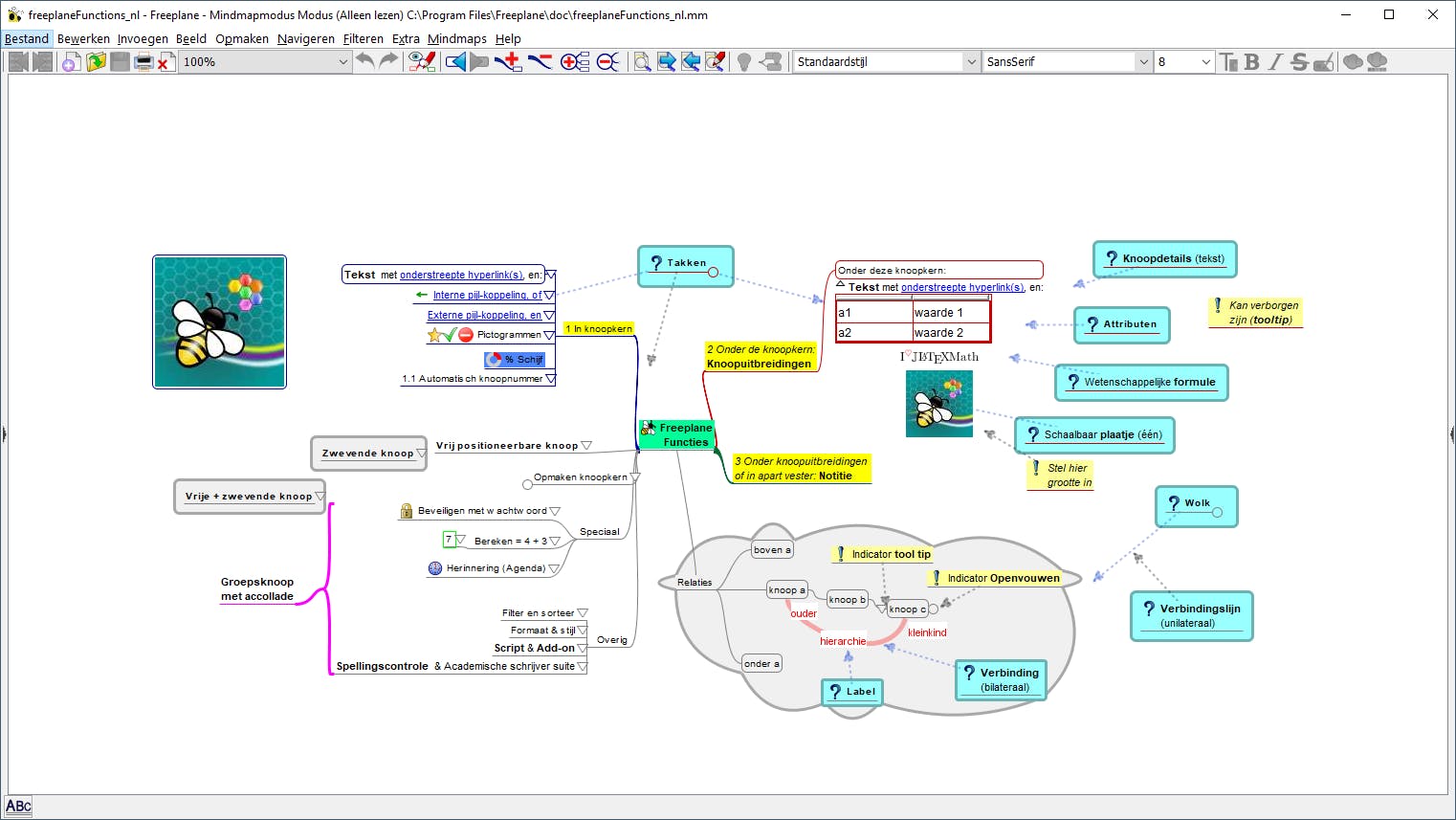Screen dimensions: 1456x820
Task: Undo the last action
Action: pyautogui.click(x=368, y=61)
